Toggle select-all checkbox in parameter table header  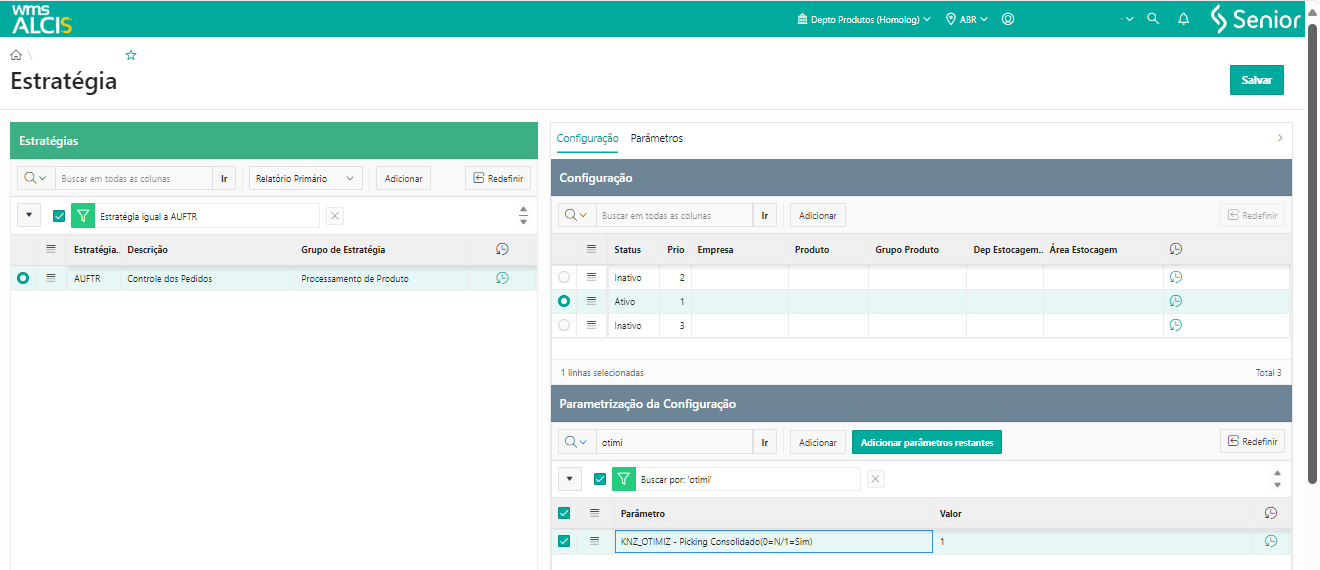(x=564, y=513)
